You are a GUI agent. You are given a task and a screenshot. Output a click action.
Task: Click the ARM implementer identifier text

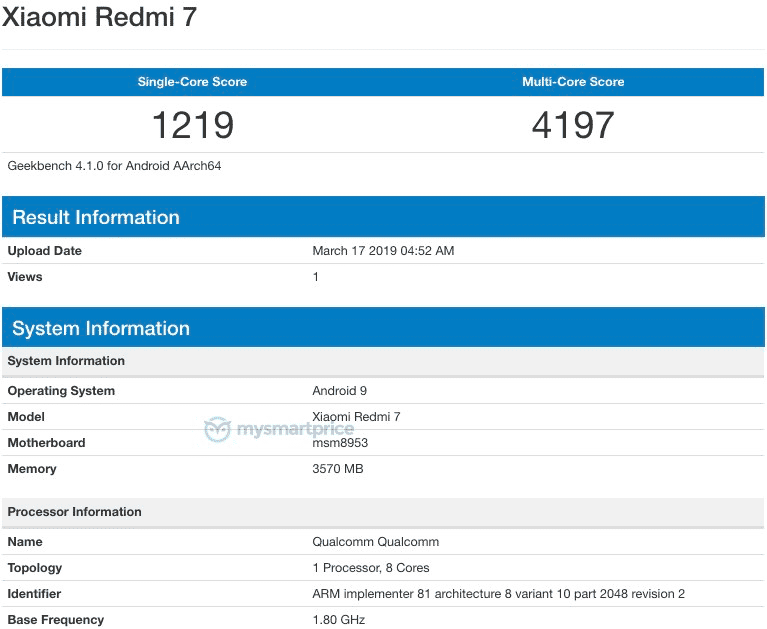[498, 594]
